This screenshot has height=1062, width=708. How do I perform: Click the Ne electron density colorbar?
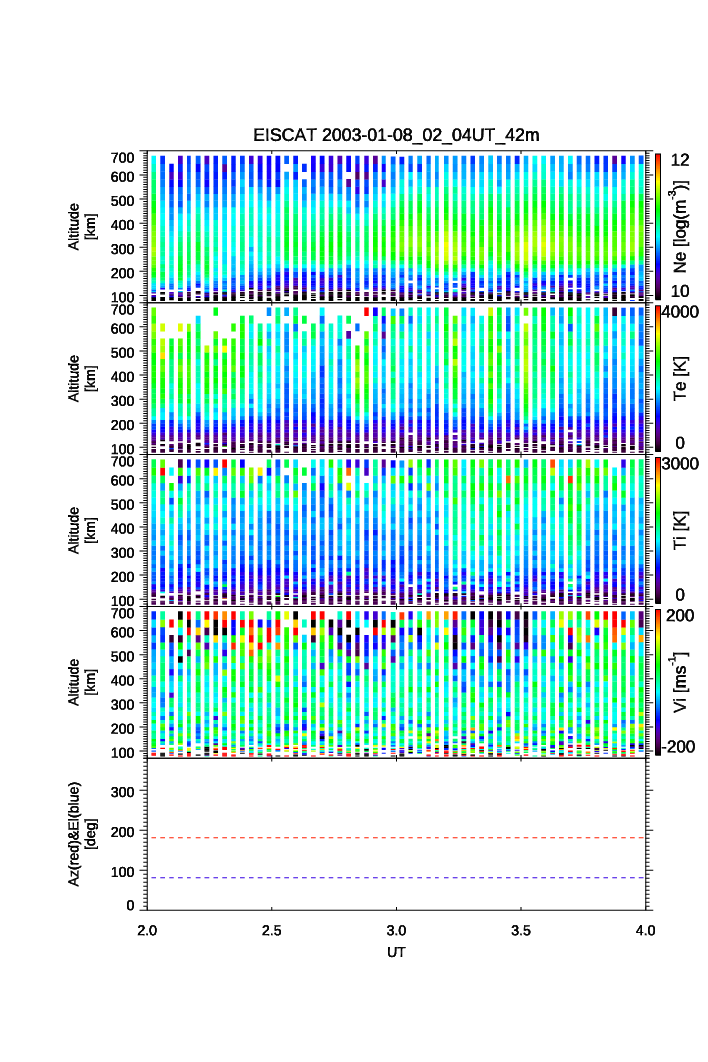(657, 226)
